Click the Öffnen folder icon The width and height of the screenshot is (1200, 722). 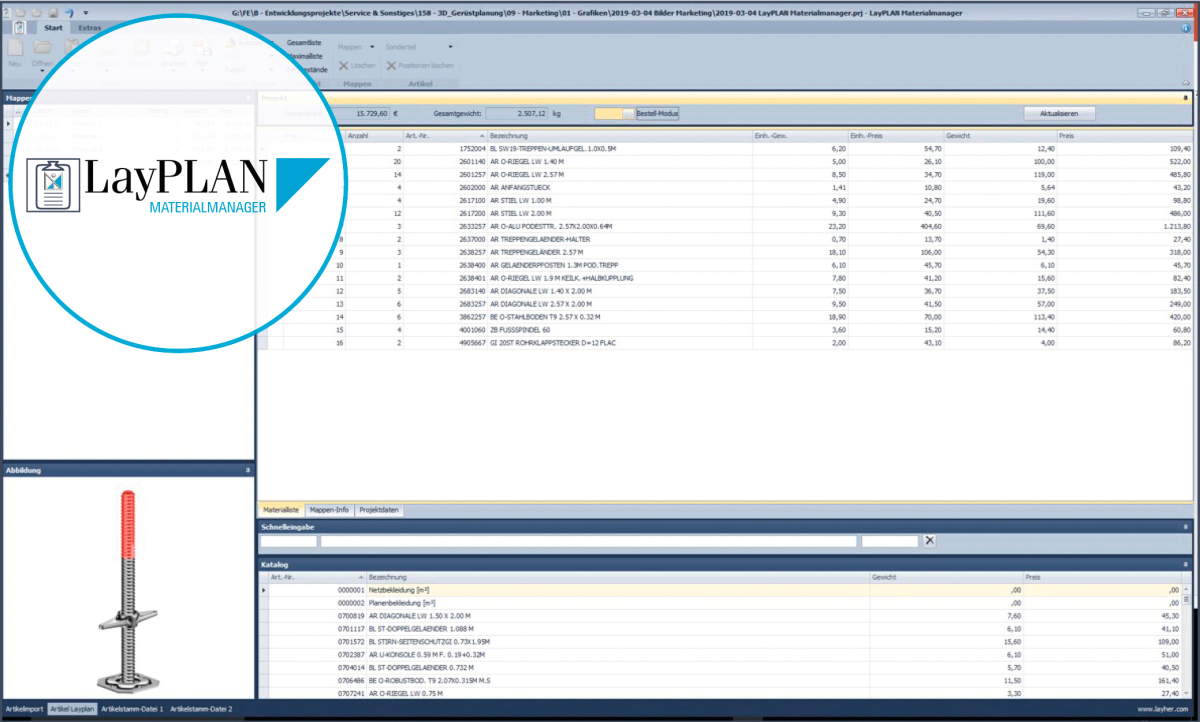pos(43,48)
